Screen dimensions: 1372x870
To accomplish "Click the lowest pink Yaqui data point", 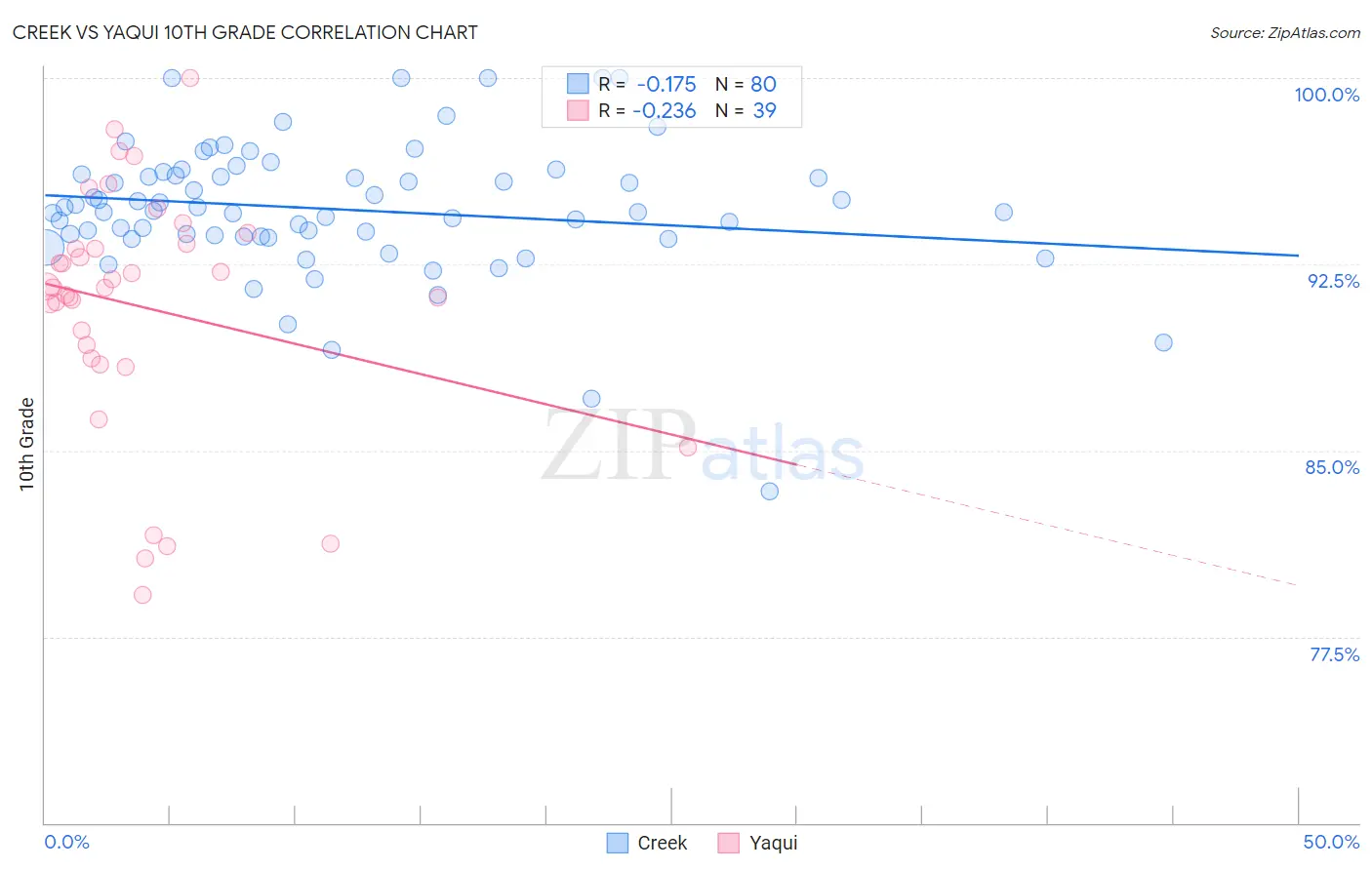I will pyautogui.click(x=142, y=595).
